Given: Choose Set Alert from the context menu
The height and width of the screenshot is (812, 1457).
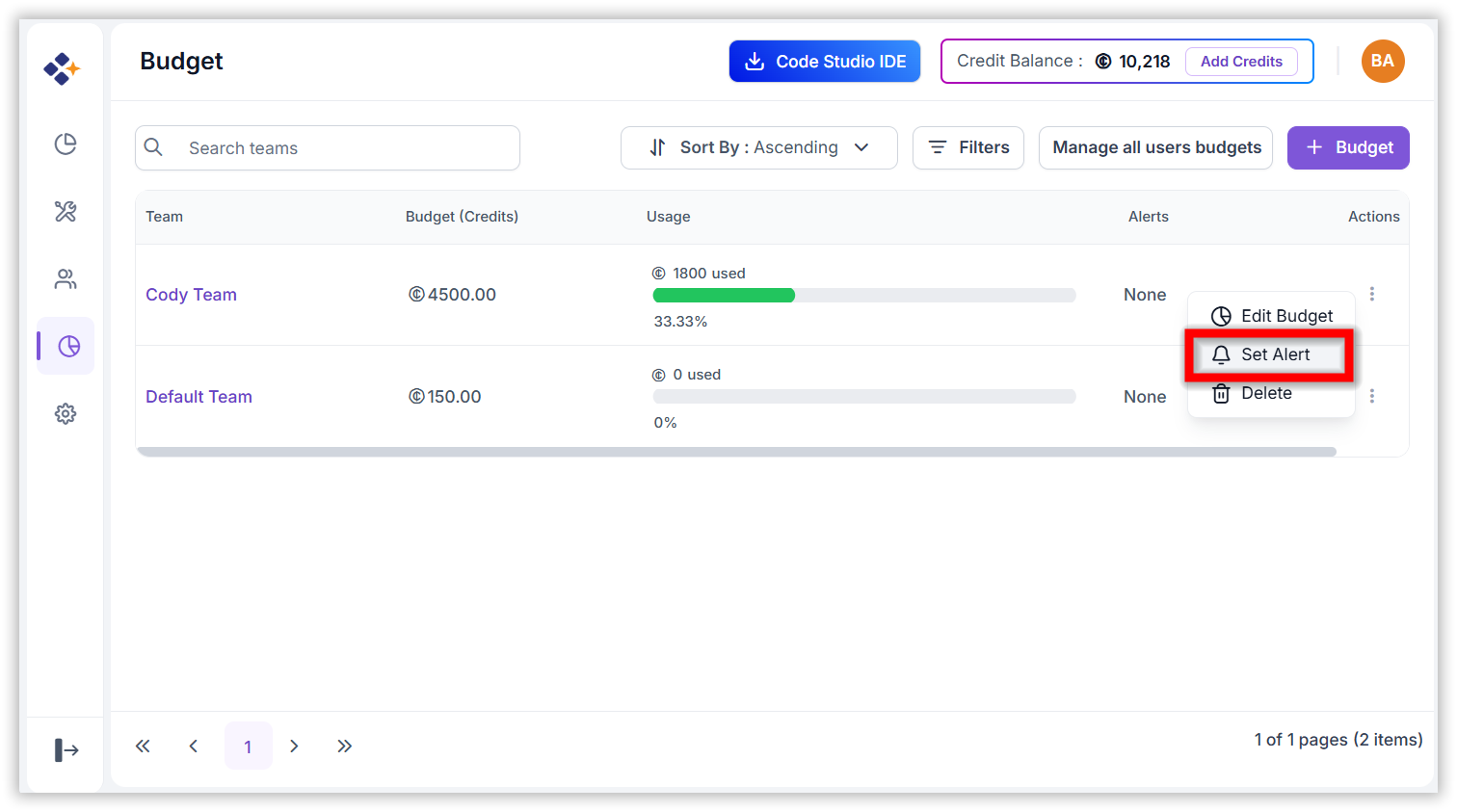Looking at the screenshot, I should pos(1270,354).
